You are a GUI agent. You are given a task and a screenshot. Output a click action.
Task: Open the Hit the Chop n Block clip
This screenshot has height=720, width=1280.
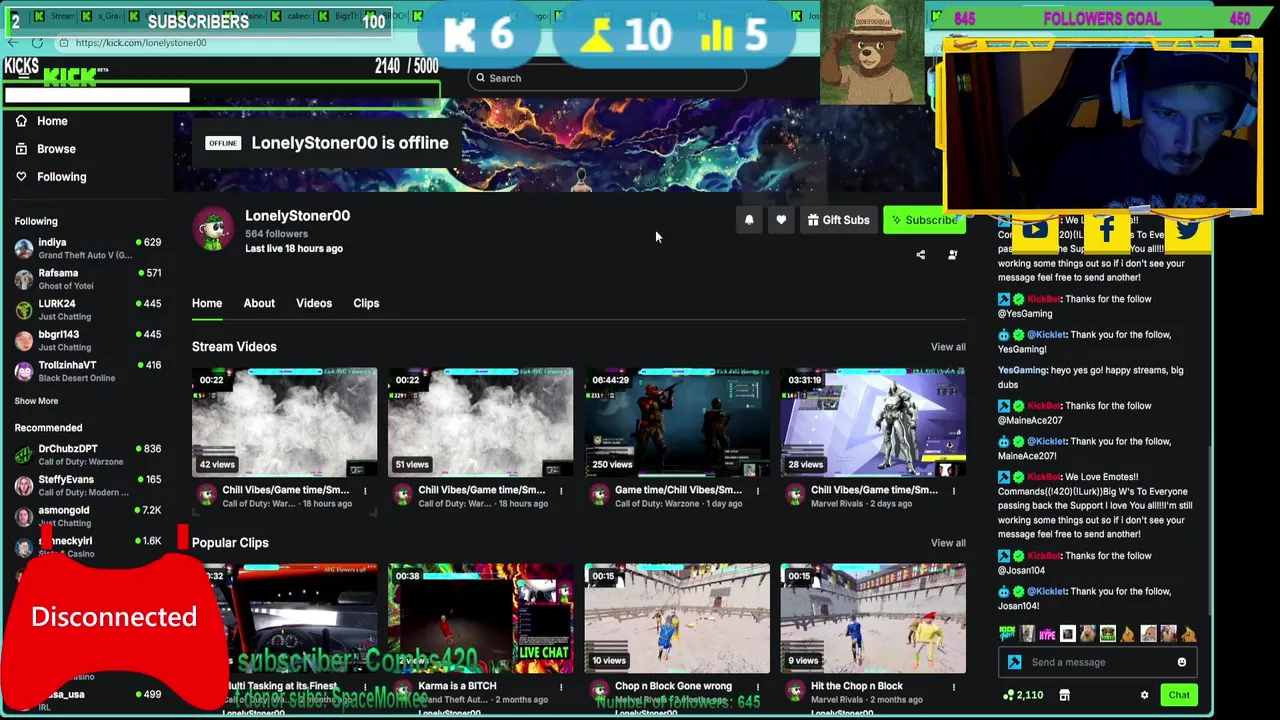tap(873, 618)
